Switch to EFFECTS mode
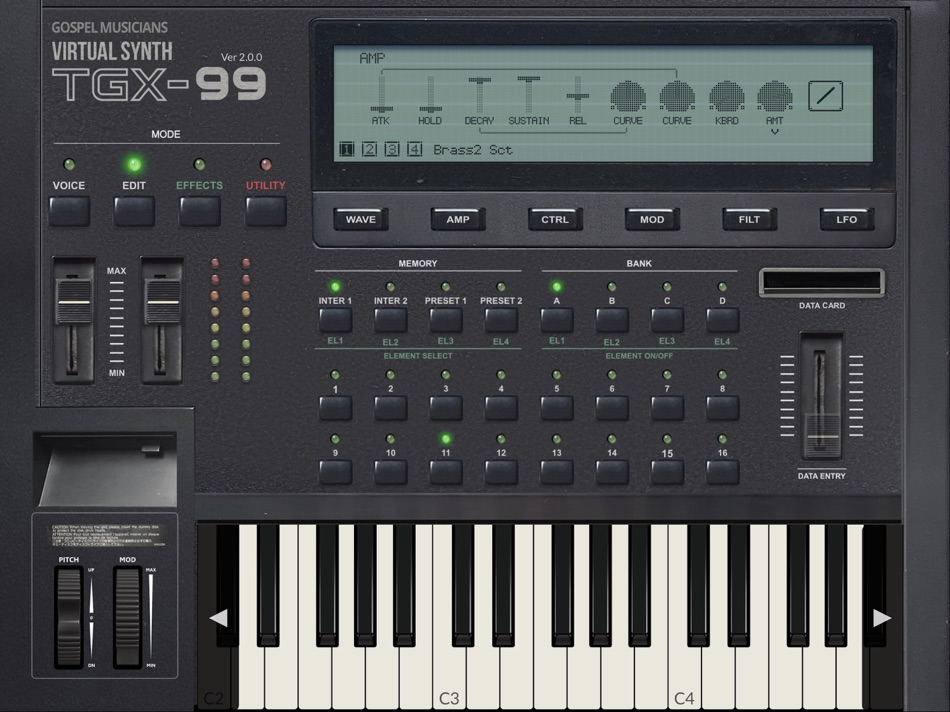This screenshot has width=950, height=712. pos(199,211)
